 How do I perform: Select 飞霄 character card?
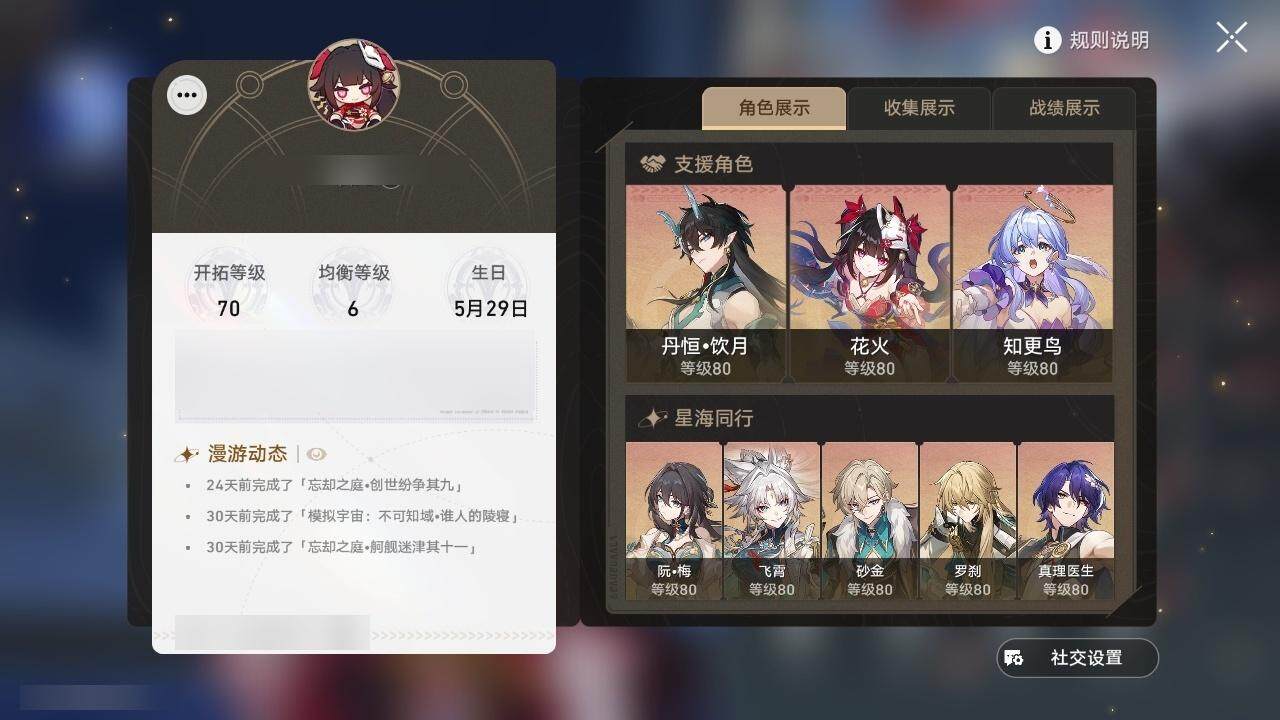(x=772, y=521)
